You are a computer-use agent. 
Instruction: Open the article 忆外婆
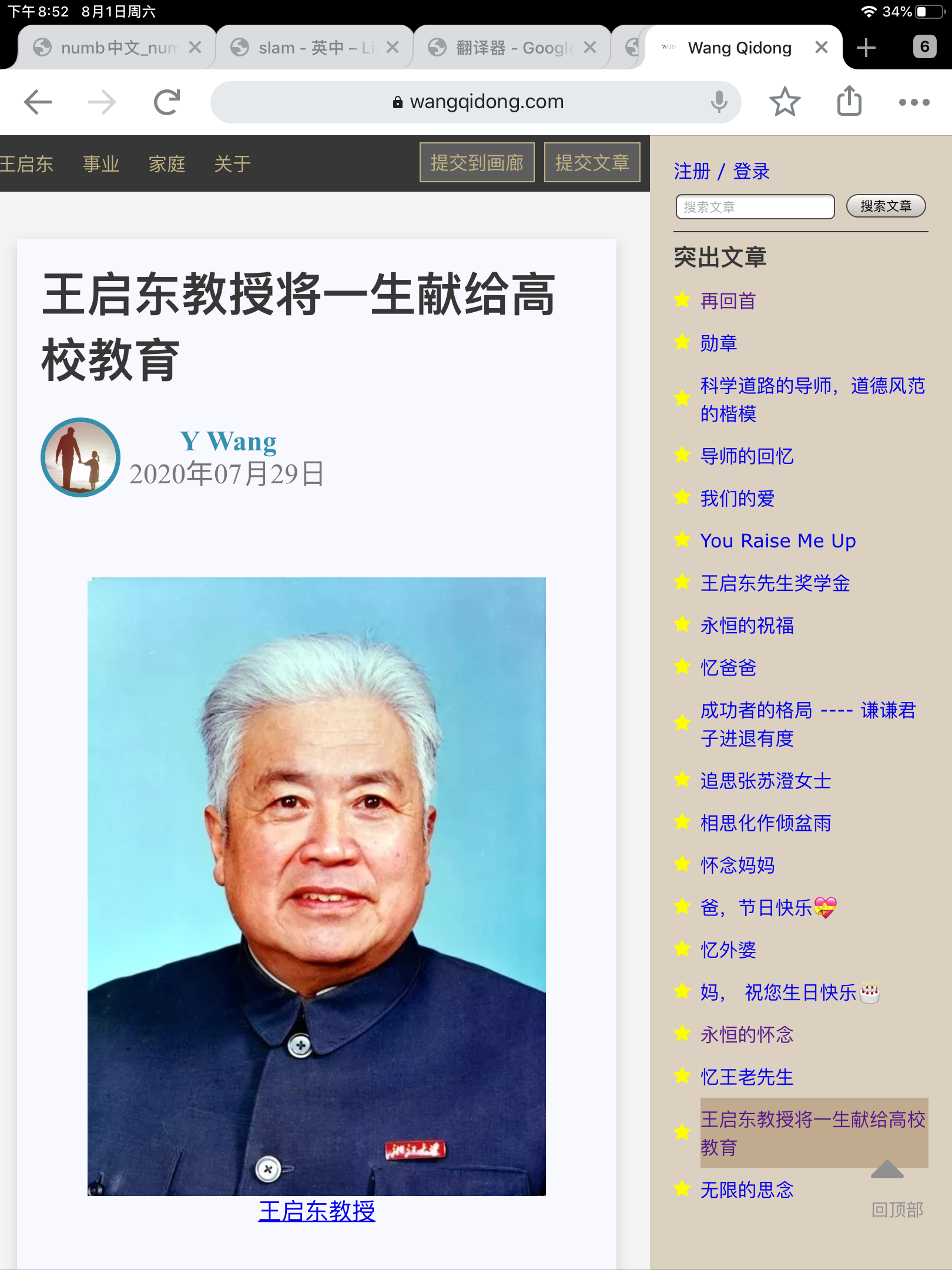pyautogui.click(x=728, y=950)
